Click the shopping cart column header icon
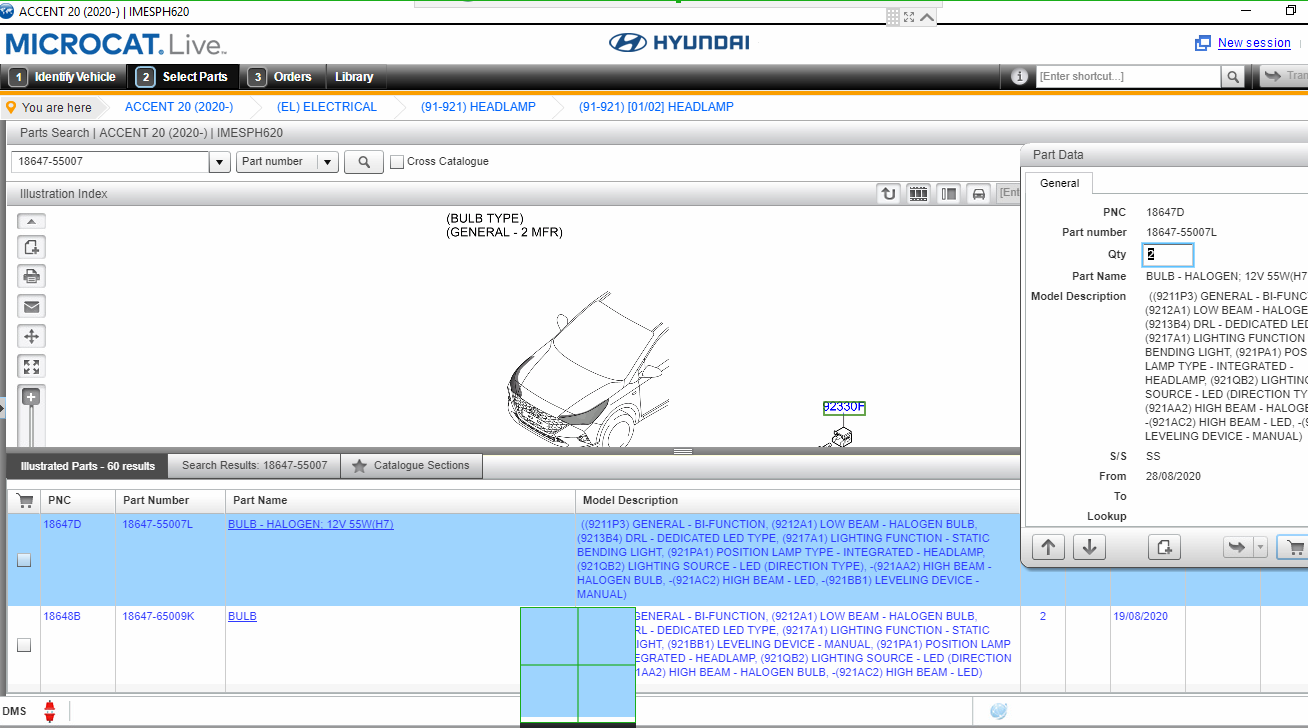The height and width of the screenshot is (728, 1308). (25, 500)
